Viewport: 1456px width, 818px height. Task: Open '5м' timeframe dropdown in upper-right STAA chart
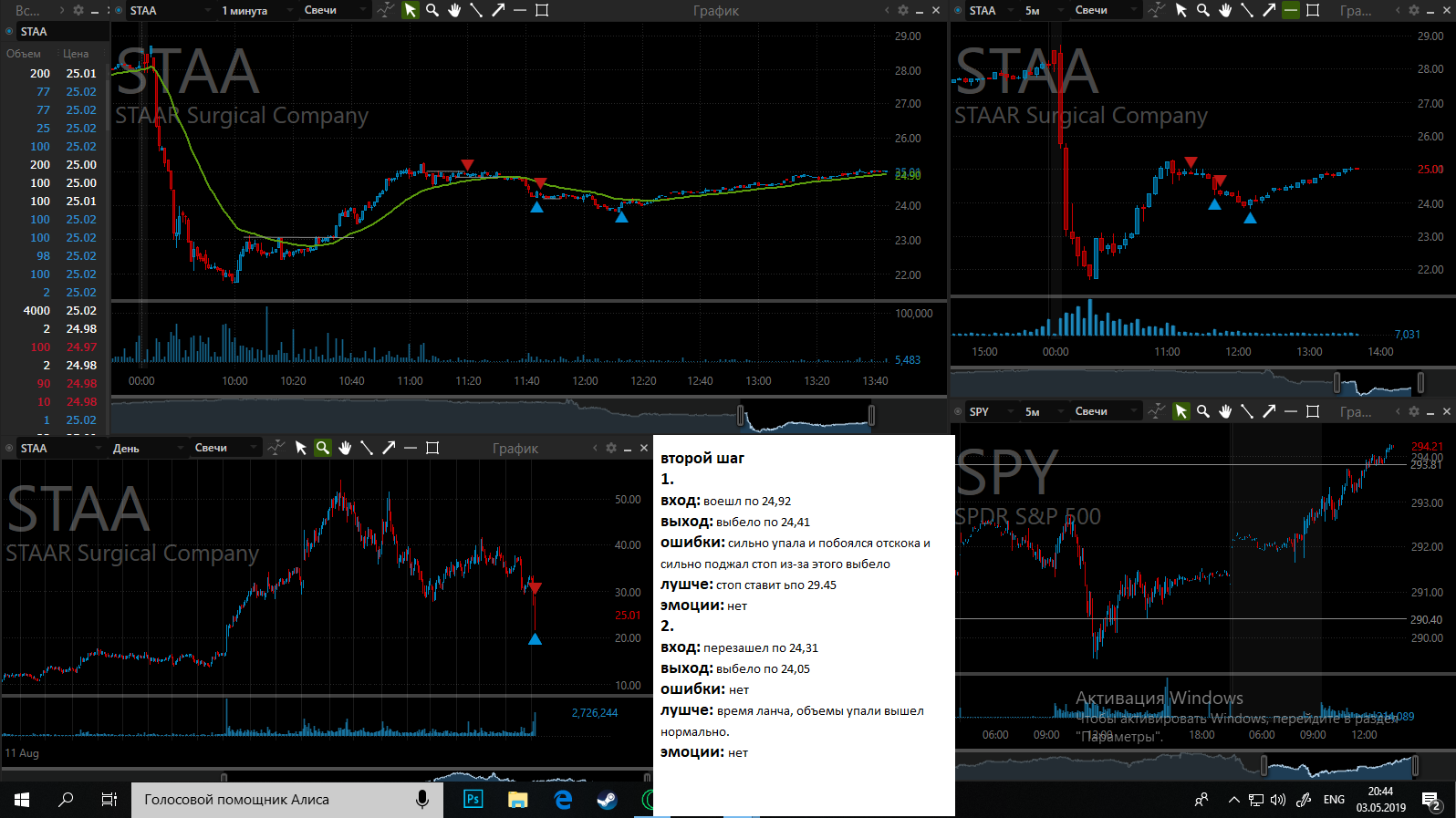click(1044, 10)
